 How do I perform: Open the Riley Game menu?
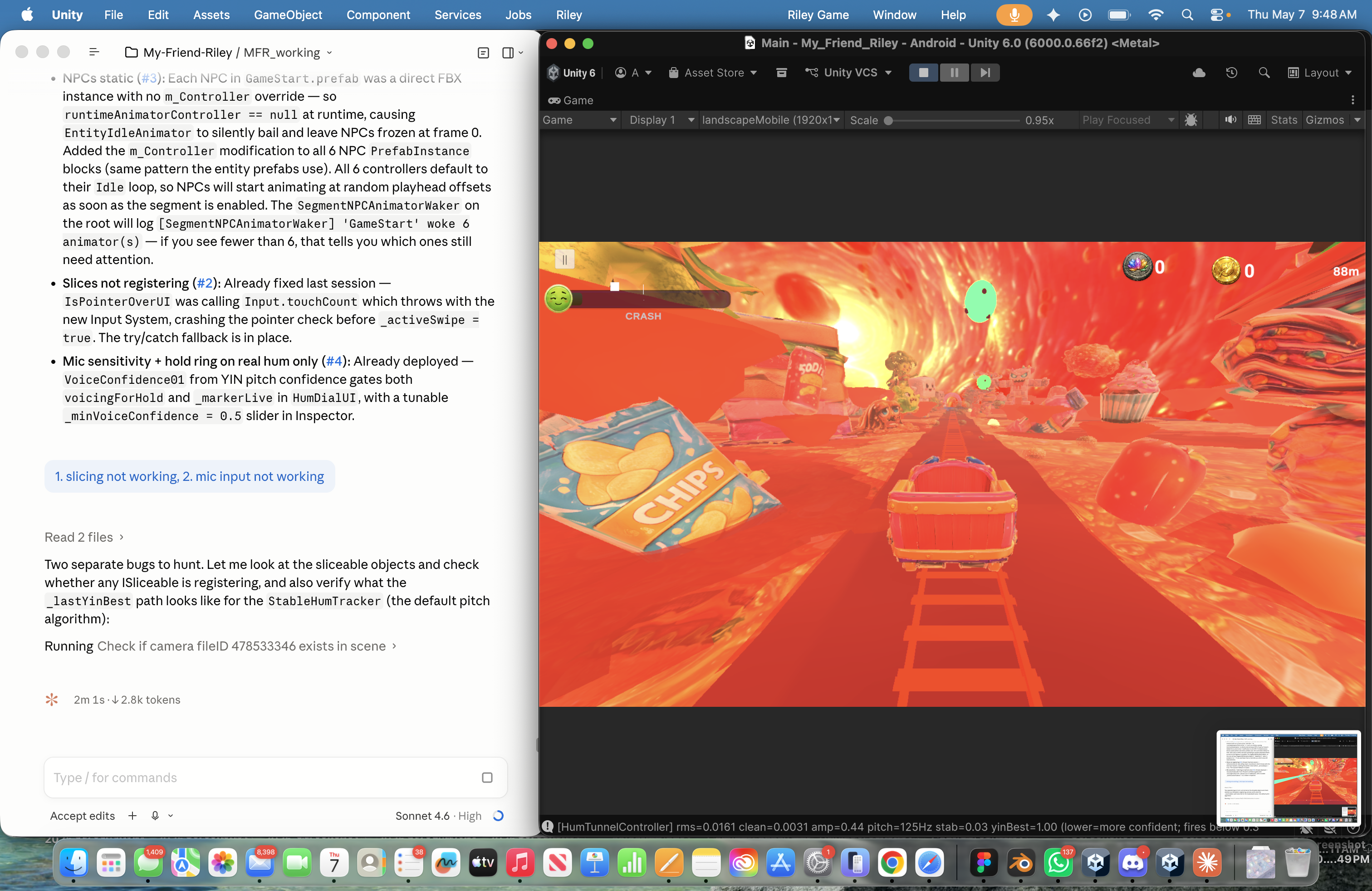pos(818,15)
